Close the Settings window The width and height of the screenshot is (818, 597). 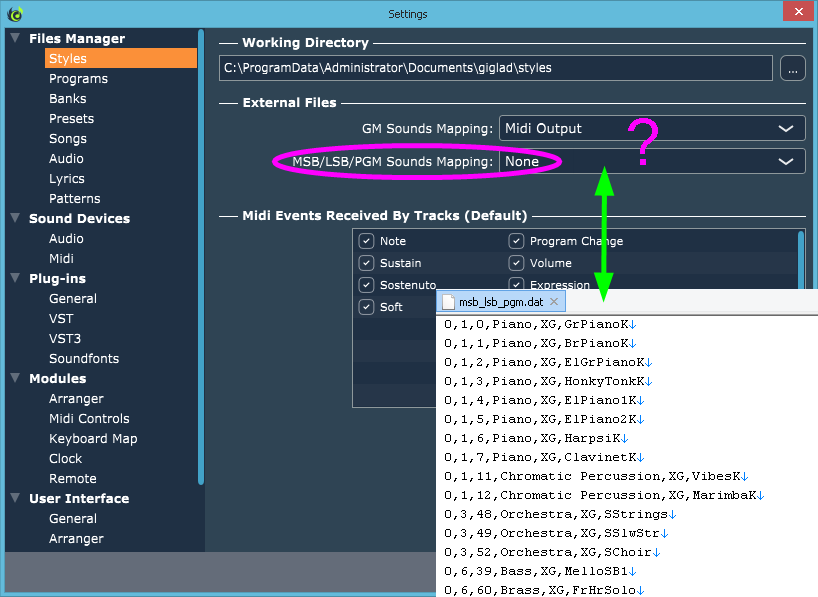click(798, 11)
